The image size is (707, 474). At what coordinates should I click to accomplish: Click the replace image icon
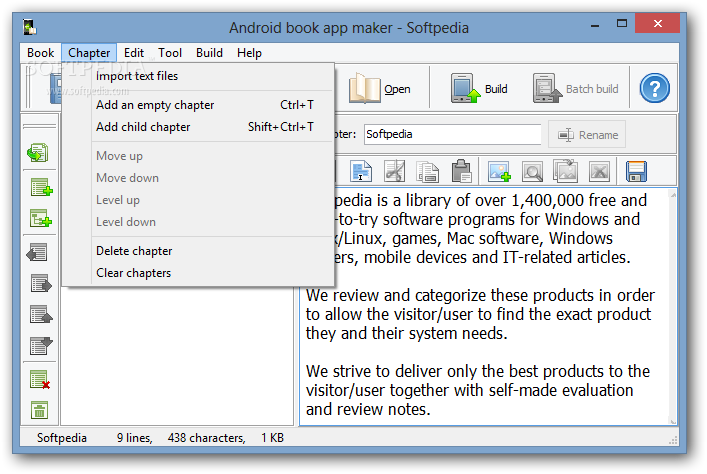click(565, 171)
